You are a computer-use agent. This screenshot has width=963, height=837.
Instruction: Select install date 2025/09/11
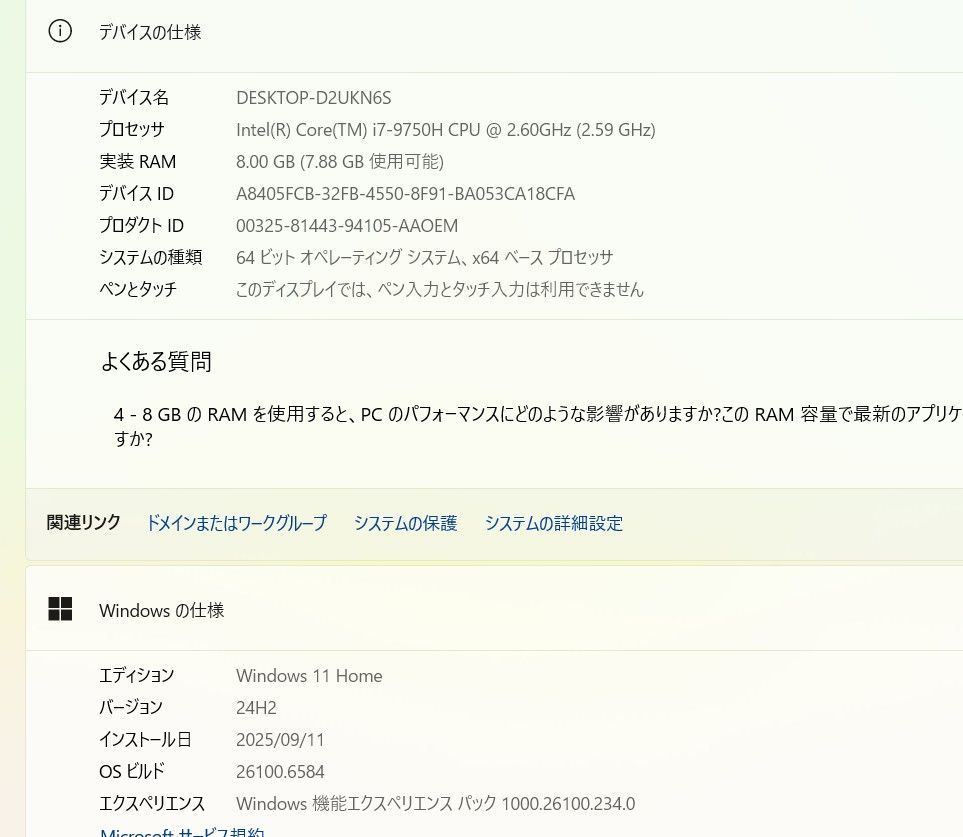(x=280, y=740)
